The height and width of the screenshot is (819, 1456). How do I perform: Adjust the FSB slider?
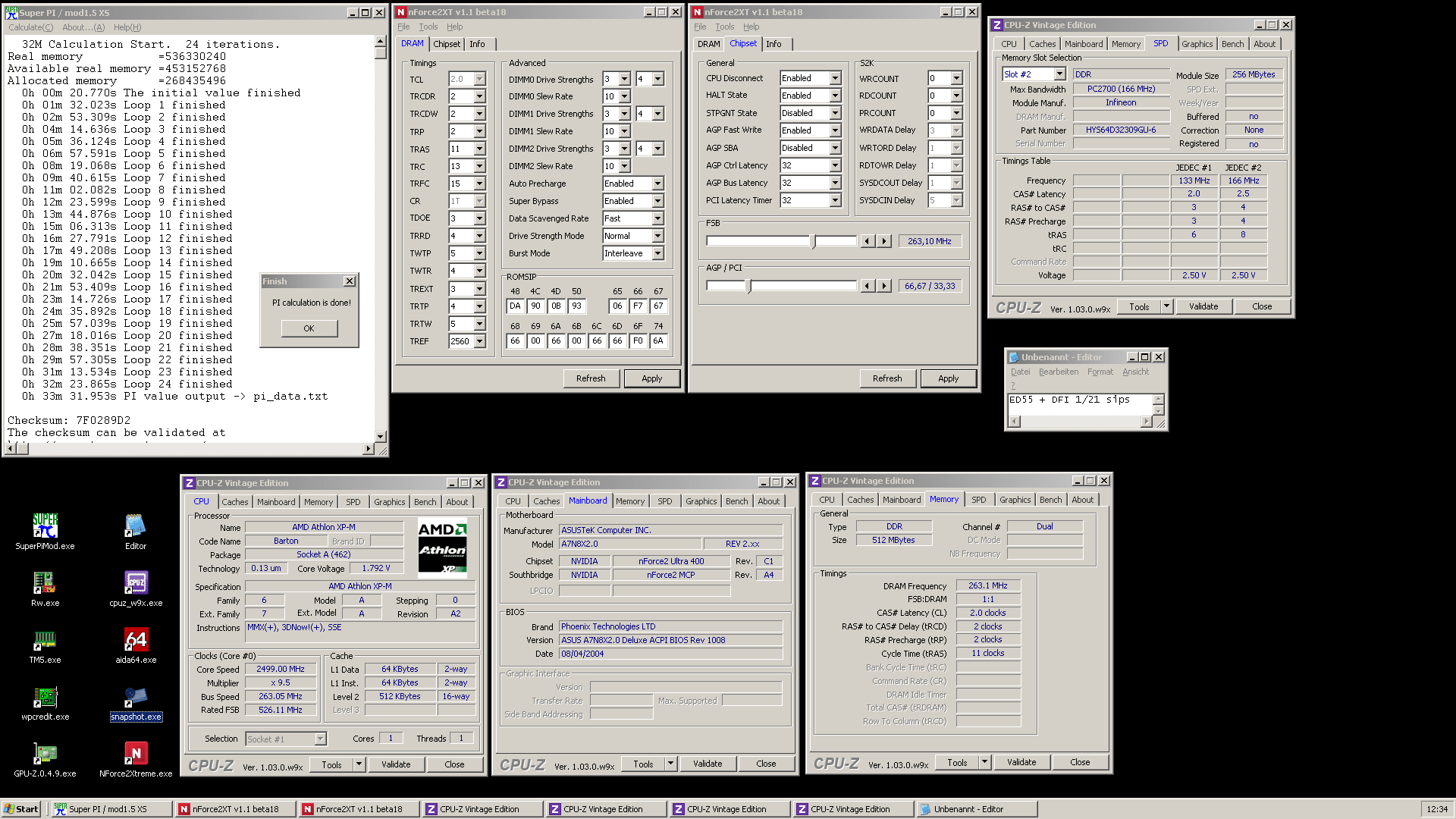tap(813, 241)
